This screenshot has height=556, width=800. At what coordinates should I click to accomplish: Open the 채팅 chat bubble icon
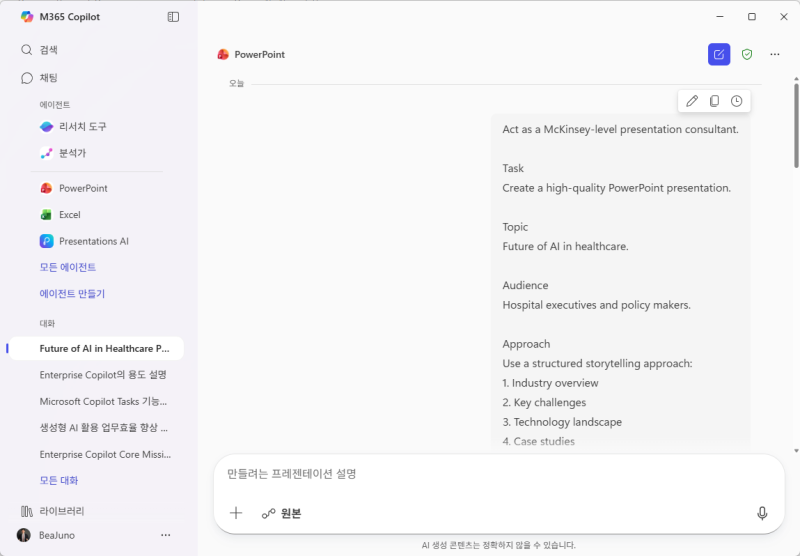27,78
